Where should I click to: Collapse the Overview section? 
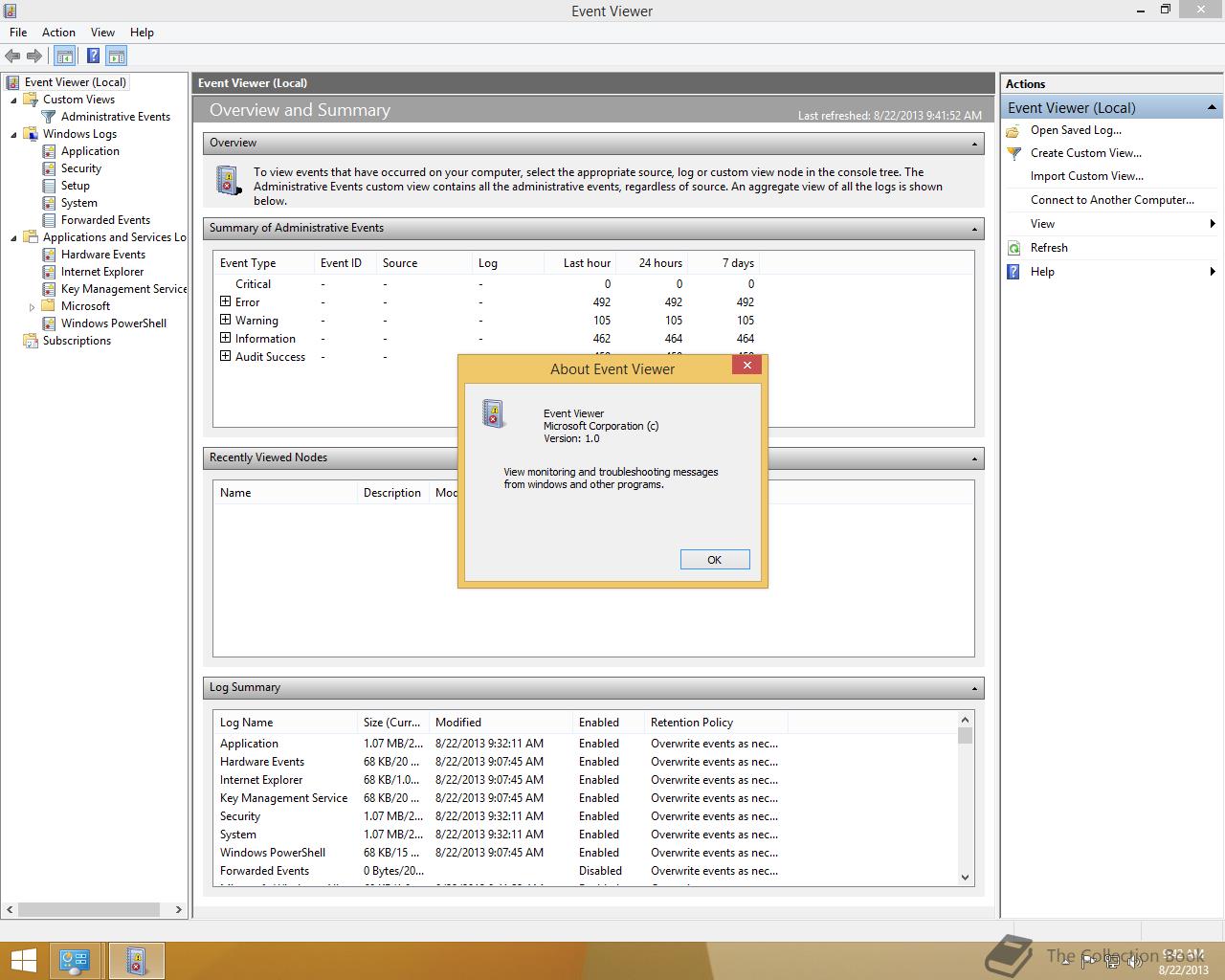(974, 144)
